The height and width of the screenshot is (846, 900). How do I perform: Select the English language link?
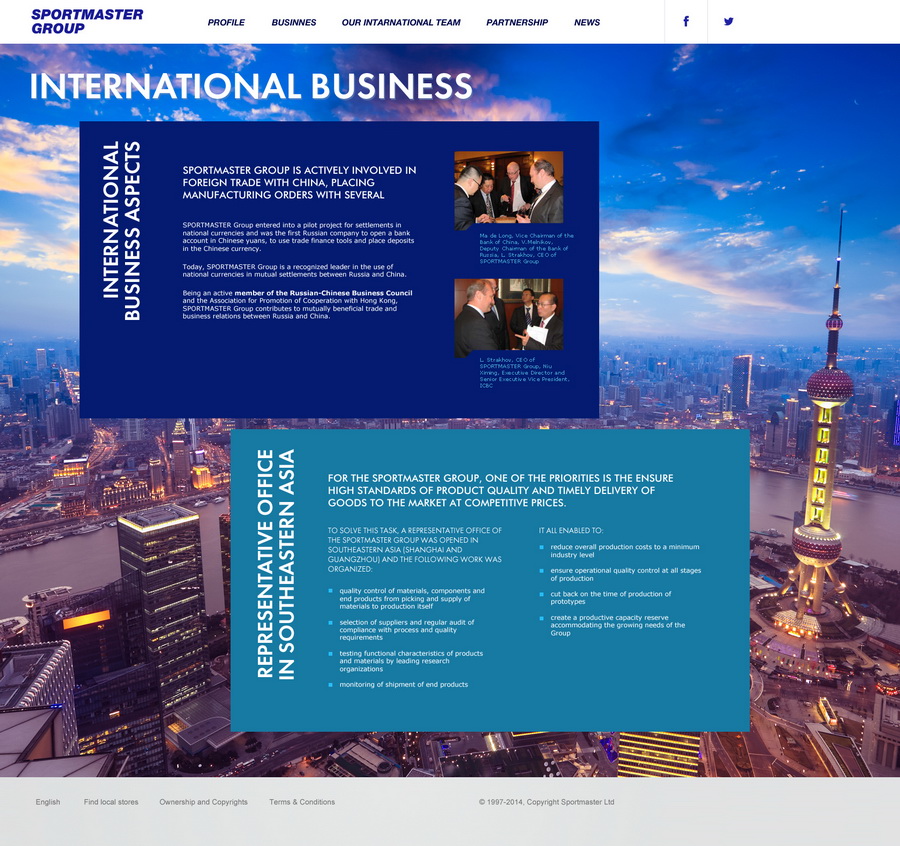point(48,802)
